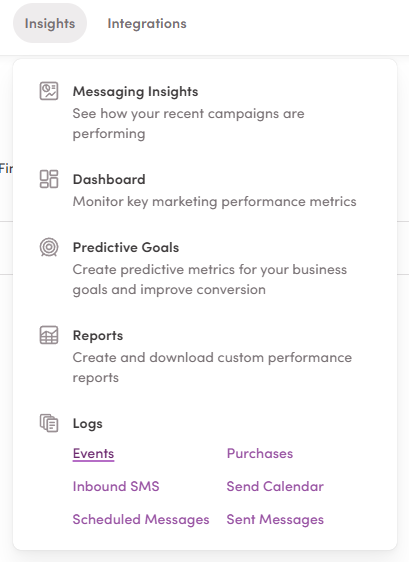Open the Purchases log link
Viewport: 409px width, 562px height.
tap(260, 453)
